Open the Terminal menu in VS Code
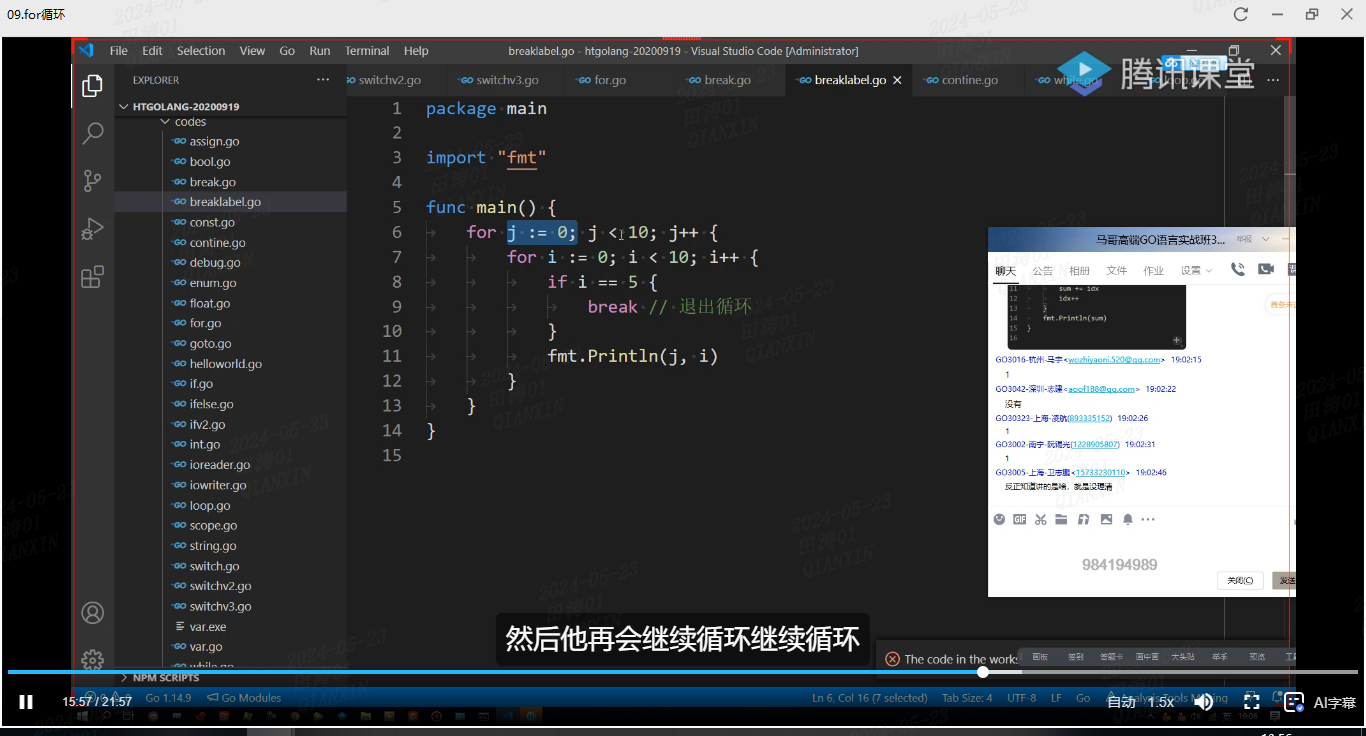Image resolution: width=1366 pixels, height=736 pixels. tap(367, 51)
